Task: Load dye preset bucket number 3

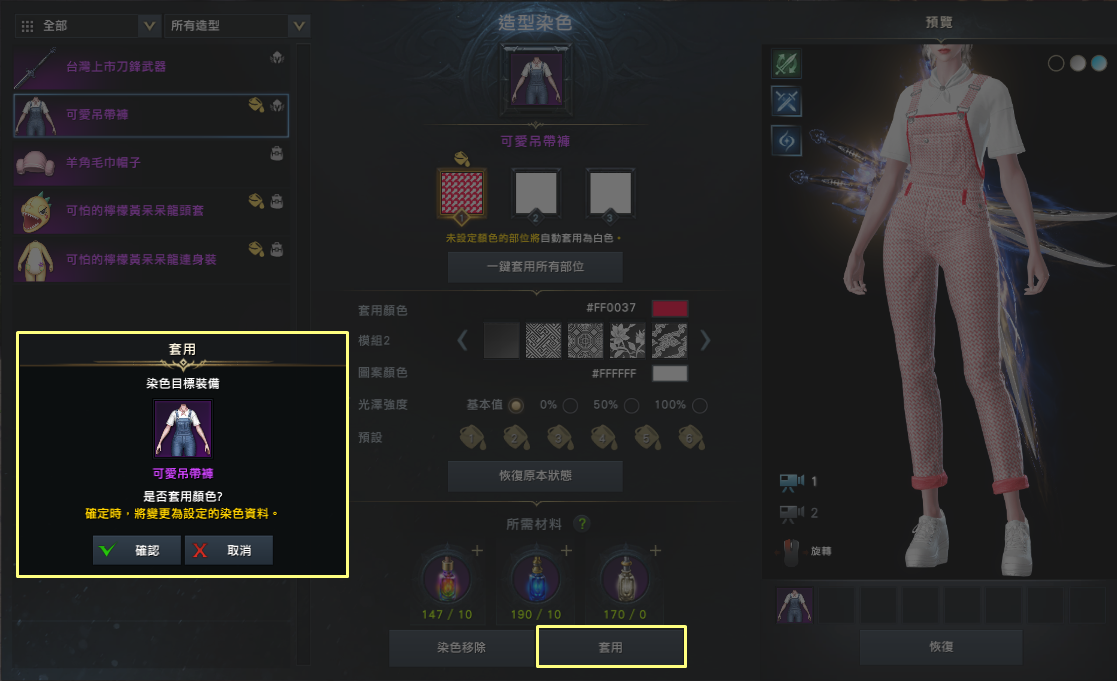Action: tap(560, 437)
